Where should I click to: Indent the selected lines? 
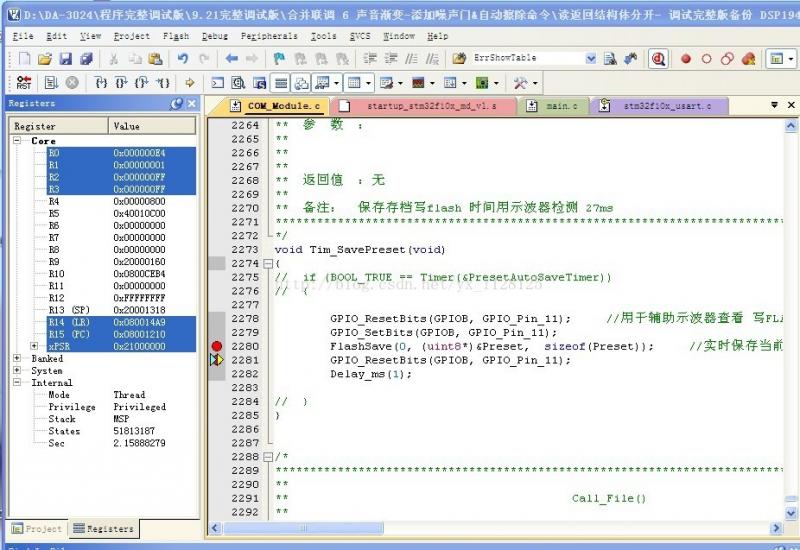point(370,59)
